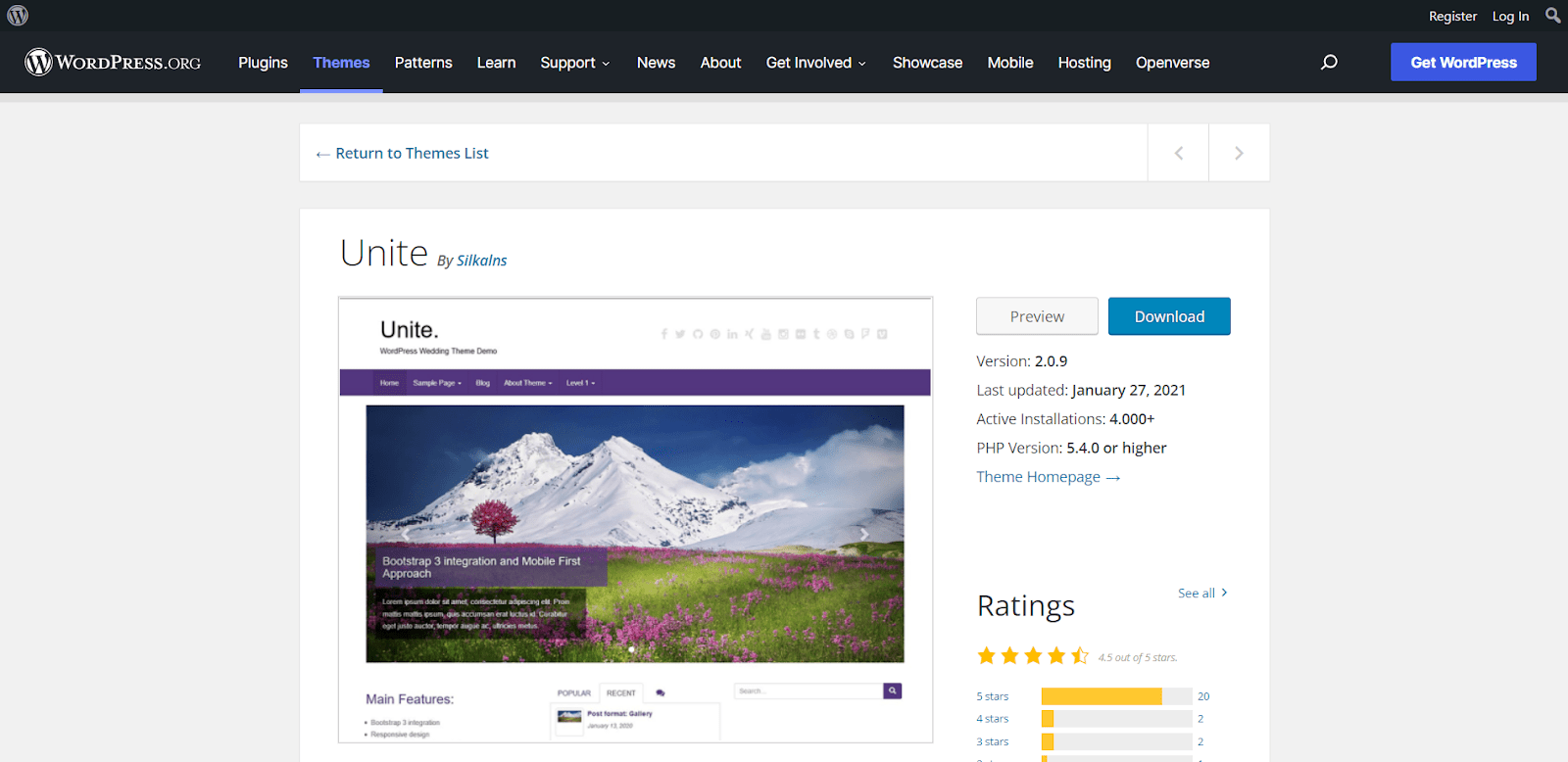Open the About menu item
Screen dimensions: 1568x762
click(x=720, y=62)
